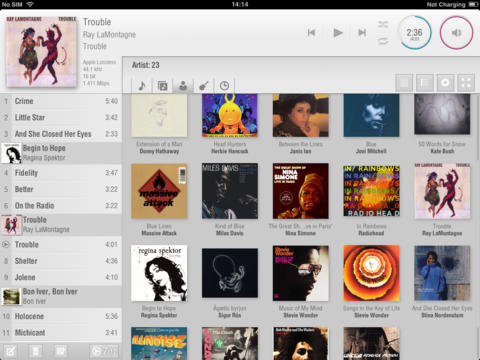Play And She Closed Her Eyes track
The height and width of the screenshot is (360, 480).
click(61, 134)
